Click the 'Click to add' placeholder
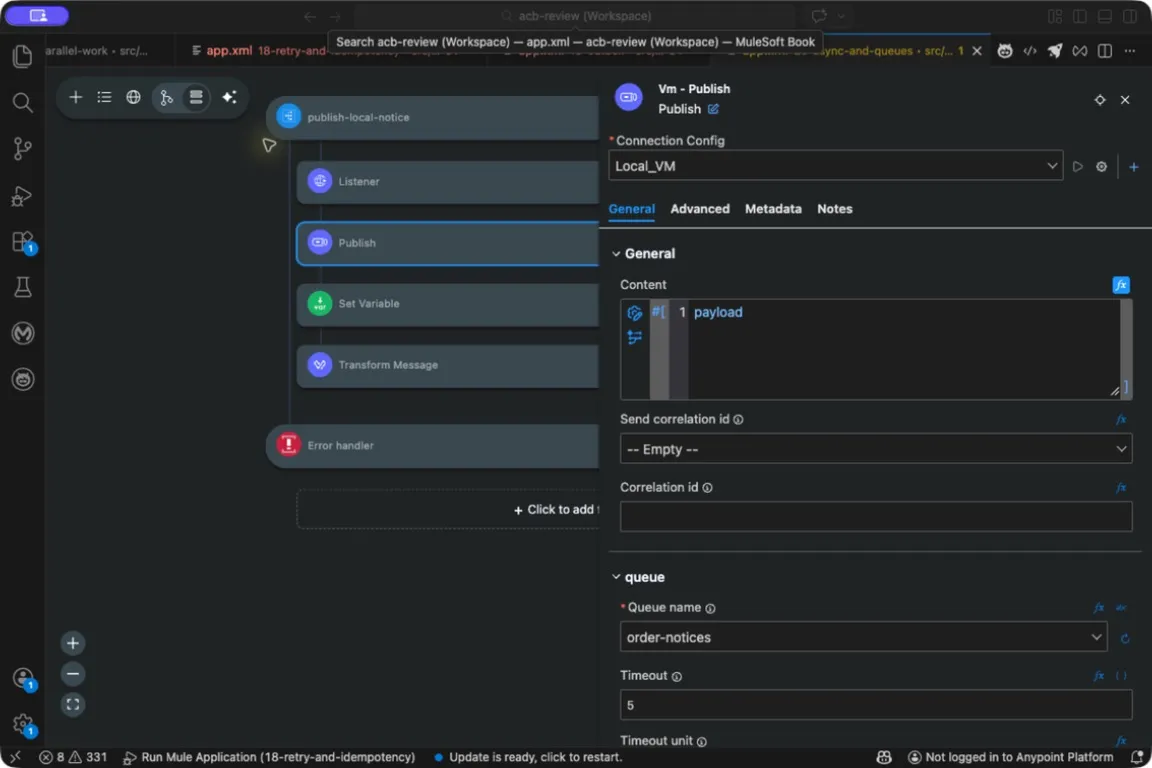 point(448,509)
